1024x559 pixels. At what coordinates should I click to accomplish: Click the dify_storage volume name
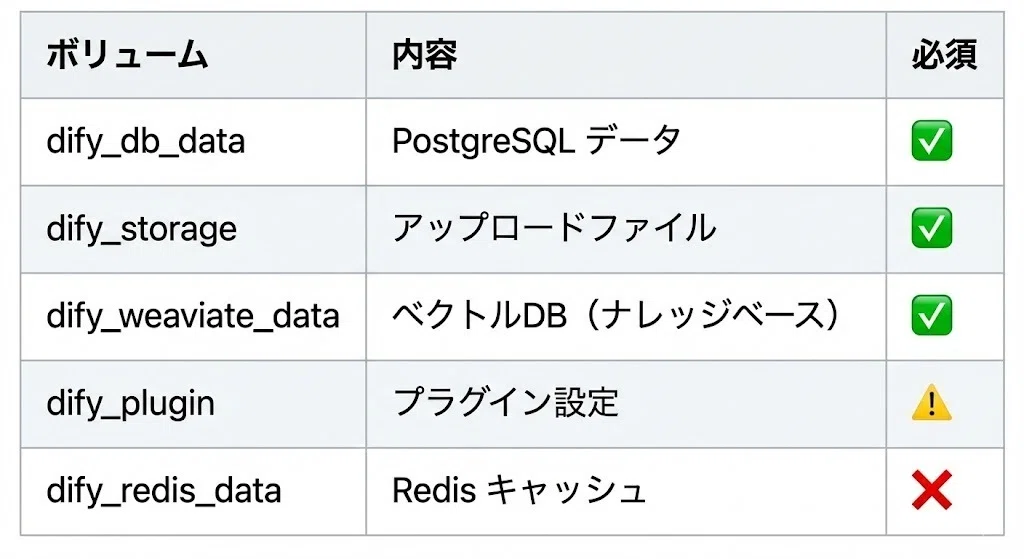point(142,229)
